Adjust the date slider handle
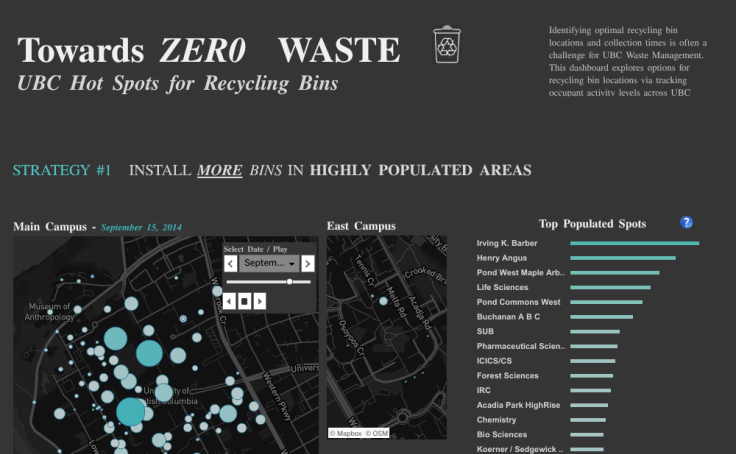736x454 pixels. point(290,282)
